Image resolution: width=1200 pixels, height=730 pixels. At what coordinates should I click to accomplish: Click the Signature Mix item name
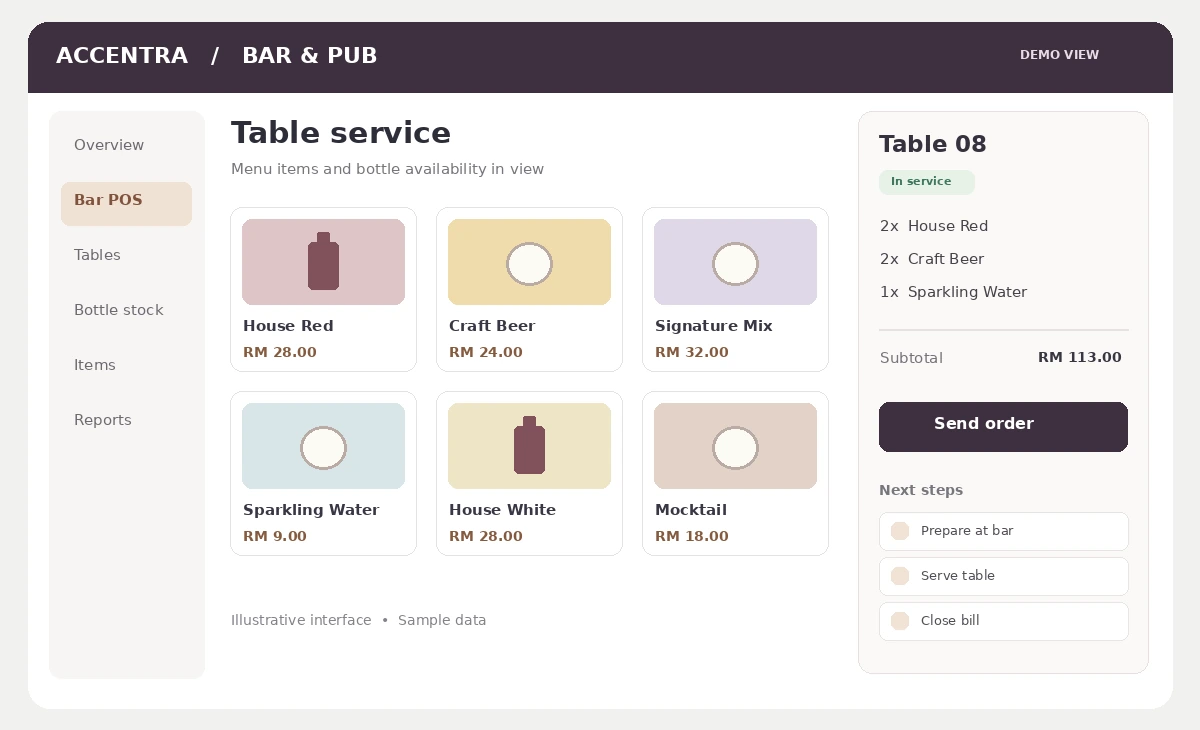[714, 326]
